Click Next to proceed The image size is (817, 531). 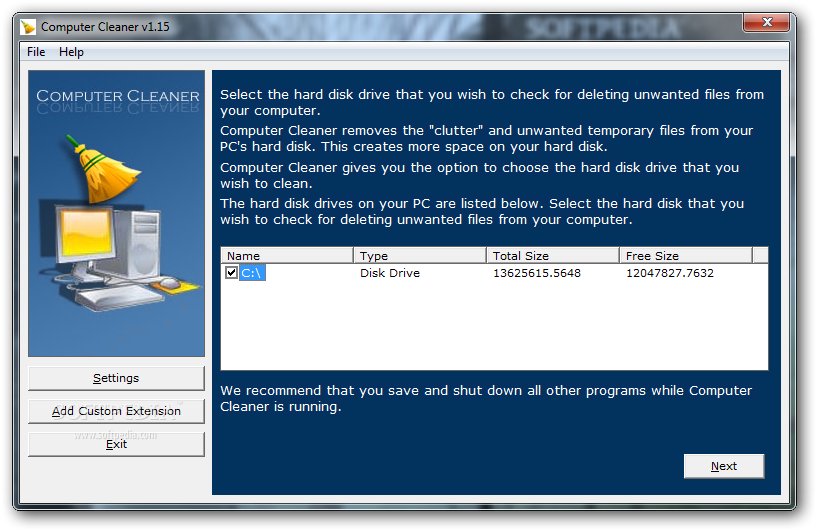click(x=724, y=466)
